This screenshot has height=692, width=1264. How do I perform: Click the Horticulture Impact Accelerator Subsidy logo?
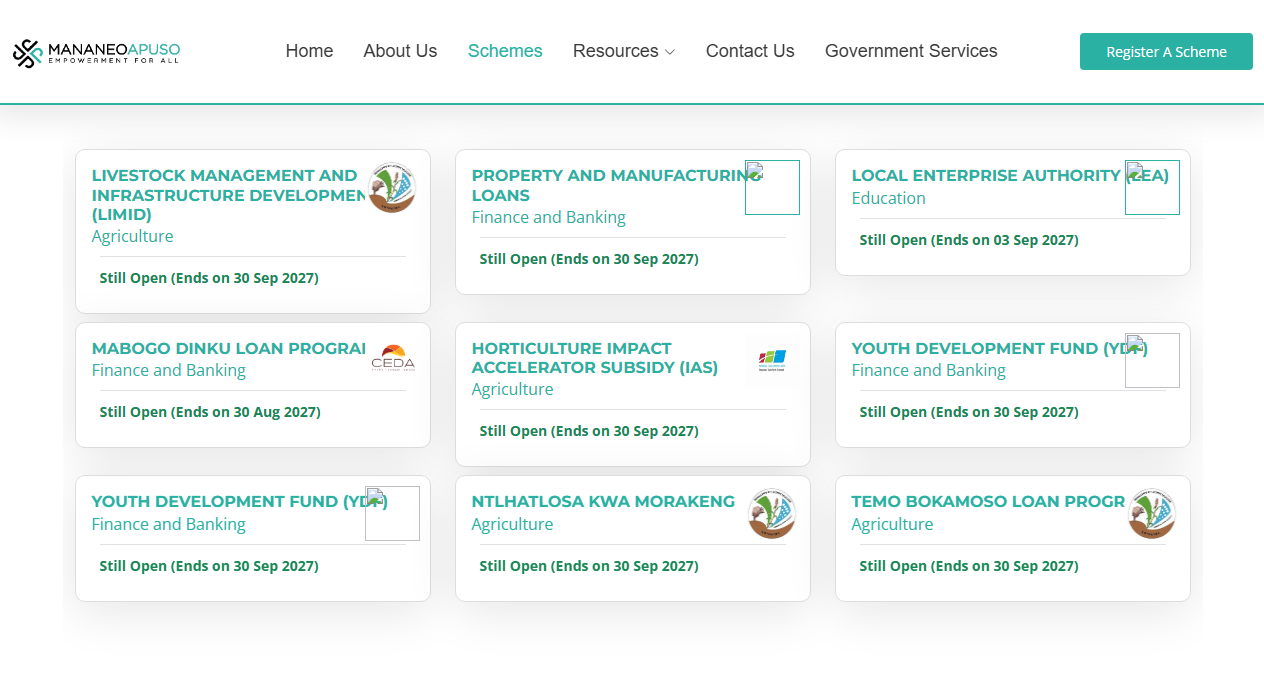[772, 359]
